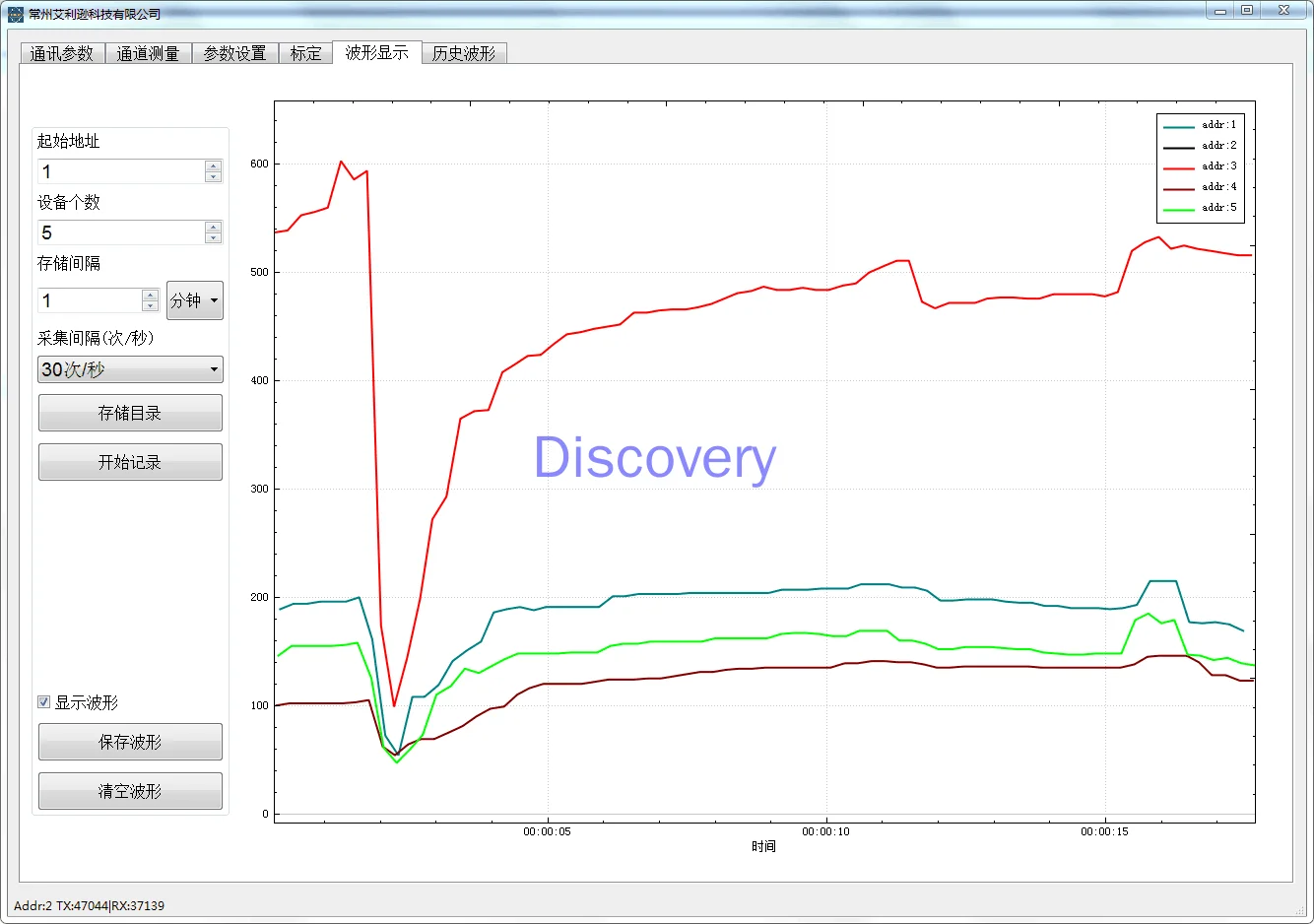Click the 00:00:05 time axis label
Viewport: 1314px width, 924px height.
pos(547,832)
